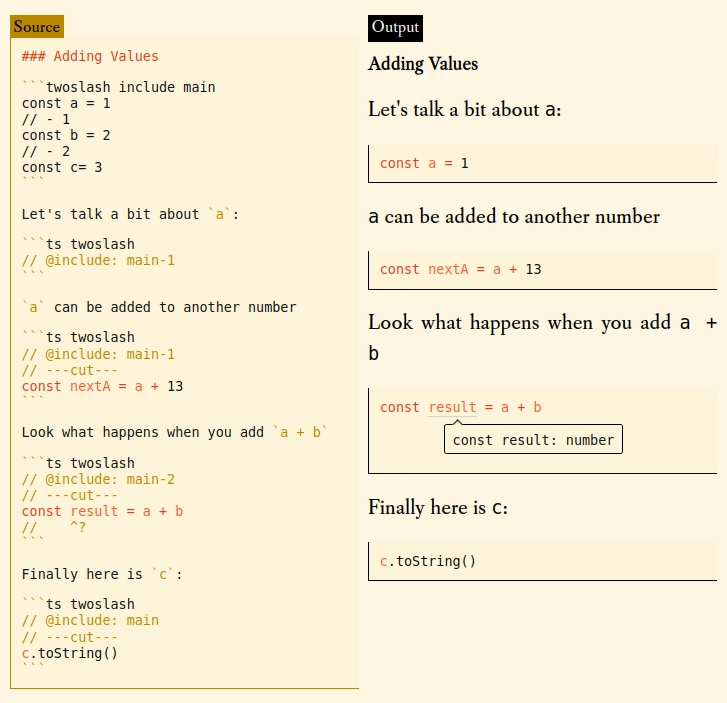Click the '// ^?' query marker line
The width and height of the screenshot is (727, 703).
click(54, 527)
